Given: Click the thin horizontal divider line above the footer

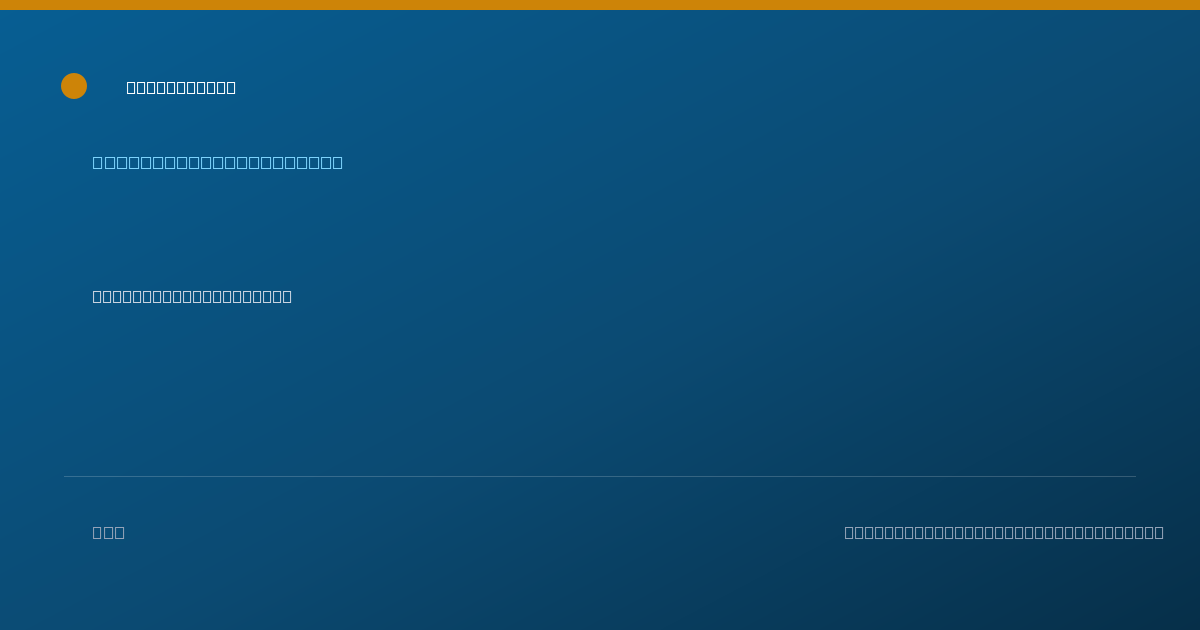Looking at the screenshot, I should [600, 476].
